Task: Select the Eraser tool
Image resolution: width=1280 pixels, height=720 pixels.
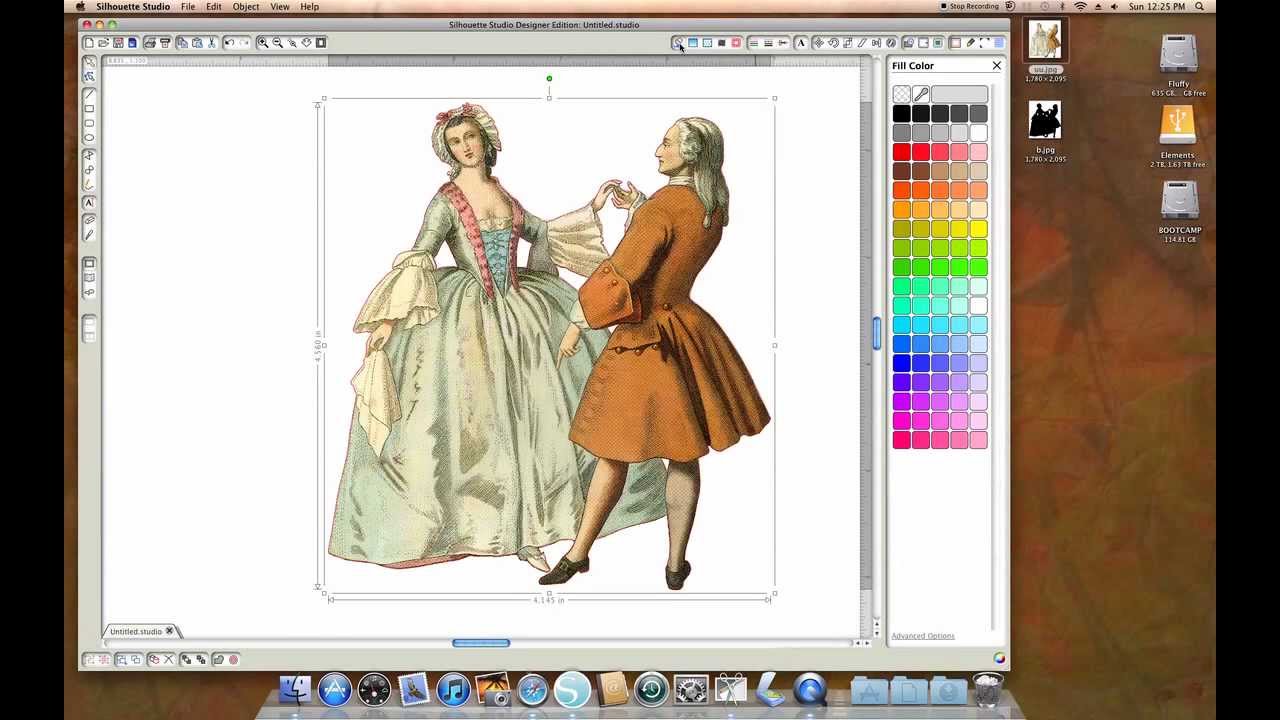Action: 89,219
